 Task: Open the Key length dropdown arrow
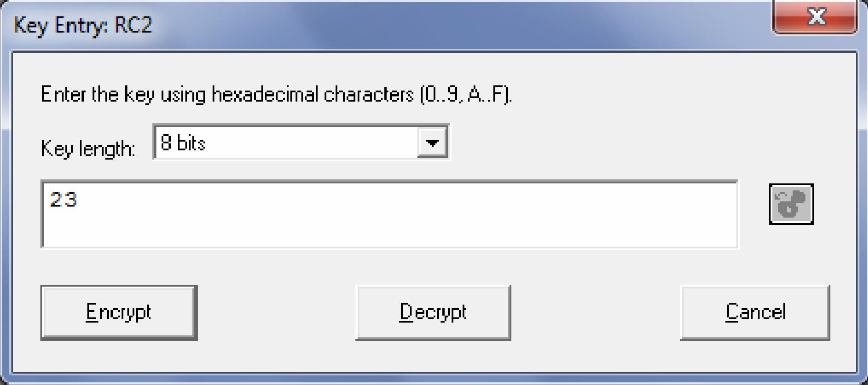(432, 143)
